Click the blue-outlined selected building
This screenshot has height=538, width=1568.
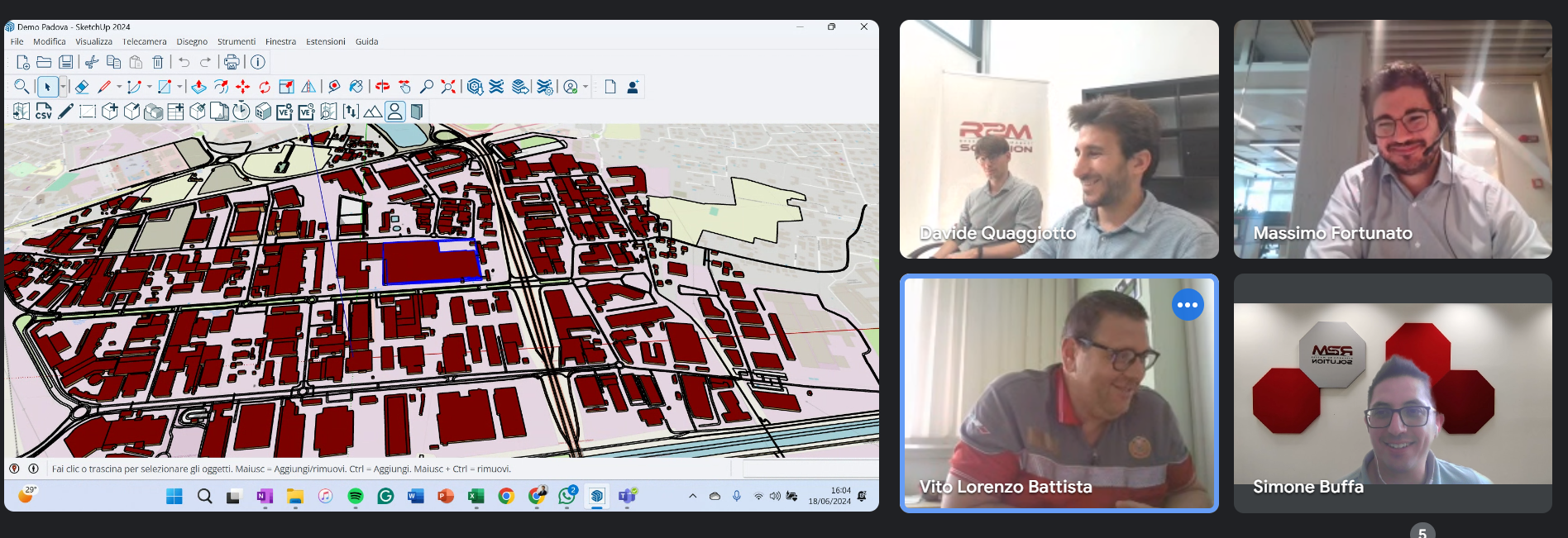pyautogui.click(x=430, y=264)
